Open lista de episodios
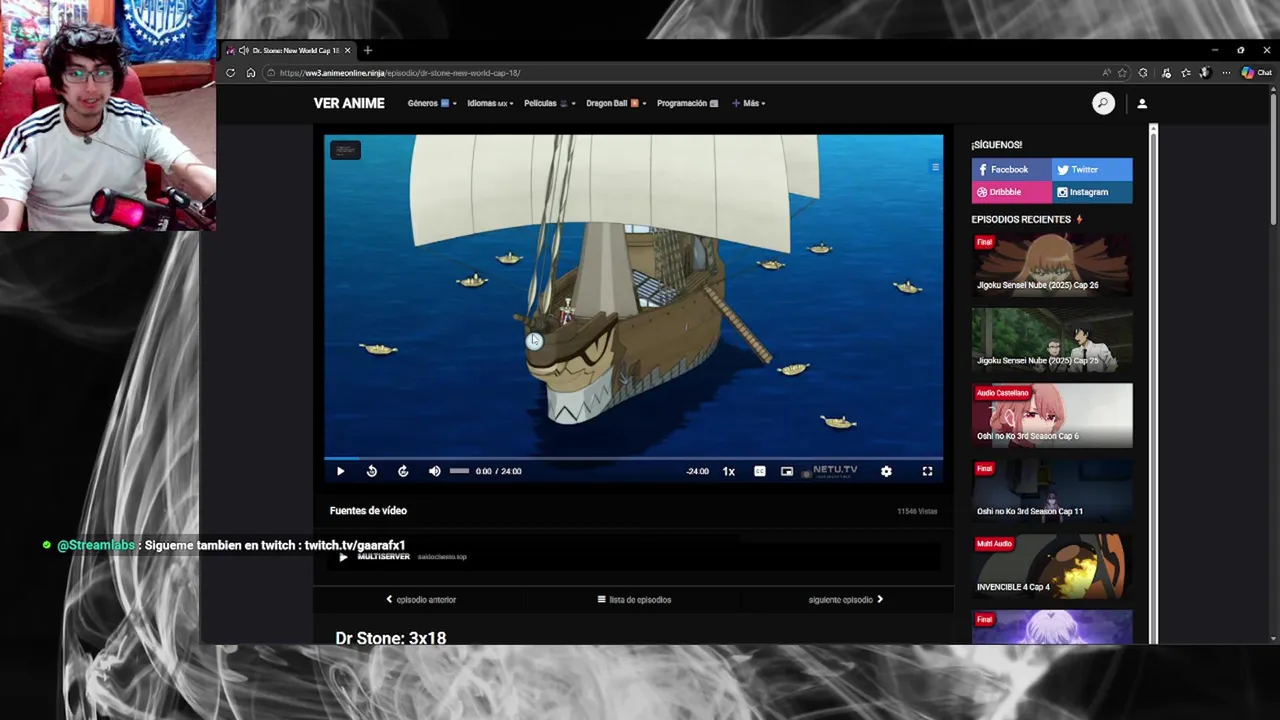 [634, 600]
